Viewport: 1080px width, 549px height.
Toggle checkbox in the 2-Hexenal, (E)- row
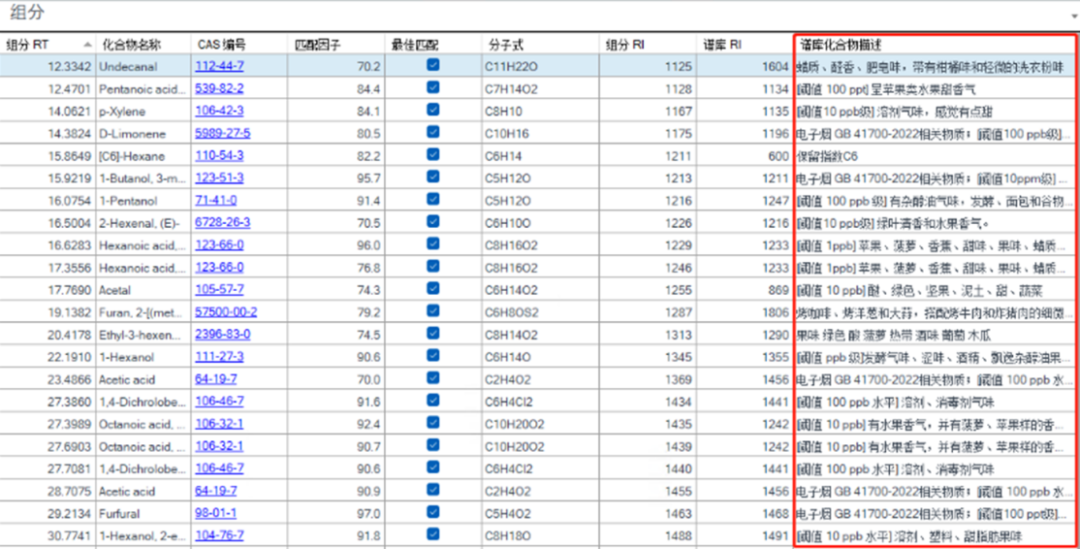[433, 222]
